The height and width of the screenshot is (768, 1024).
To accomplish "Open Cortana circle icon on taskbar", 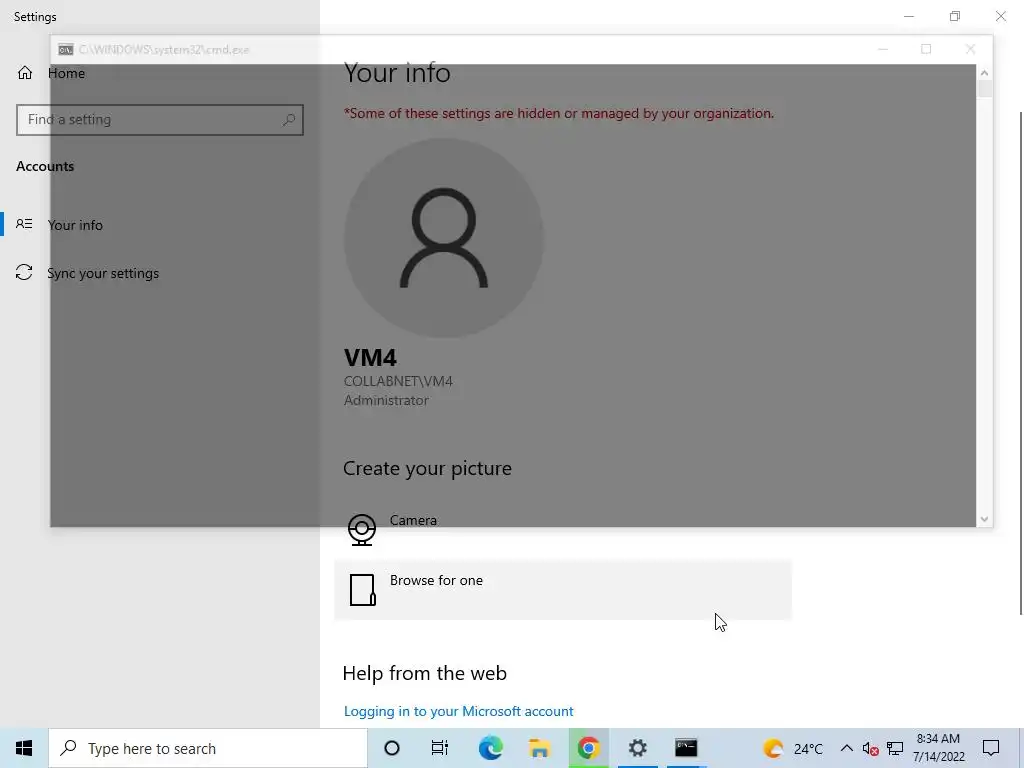I will (392, 748).
